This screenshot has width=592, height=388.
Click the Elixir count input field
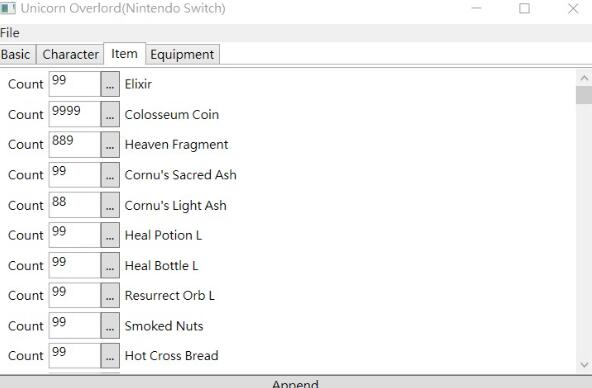tap(75, 84)
